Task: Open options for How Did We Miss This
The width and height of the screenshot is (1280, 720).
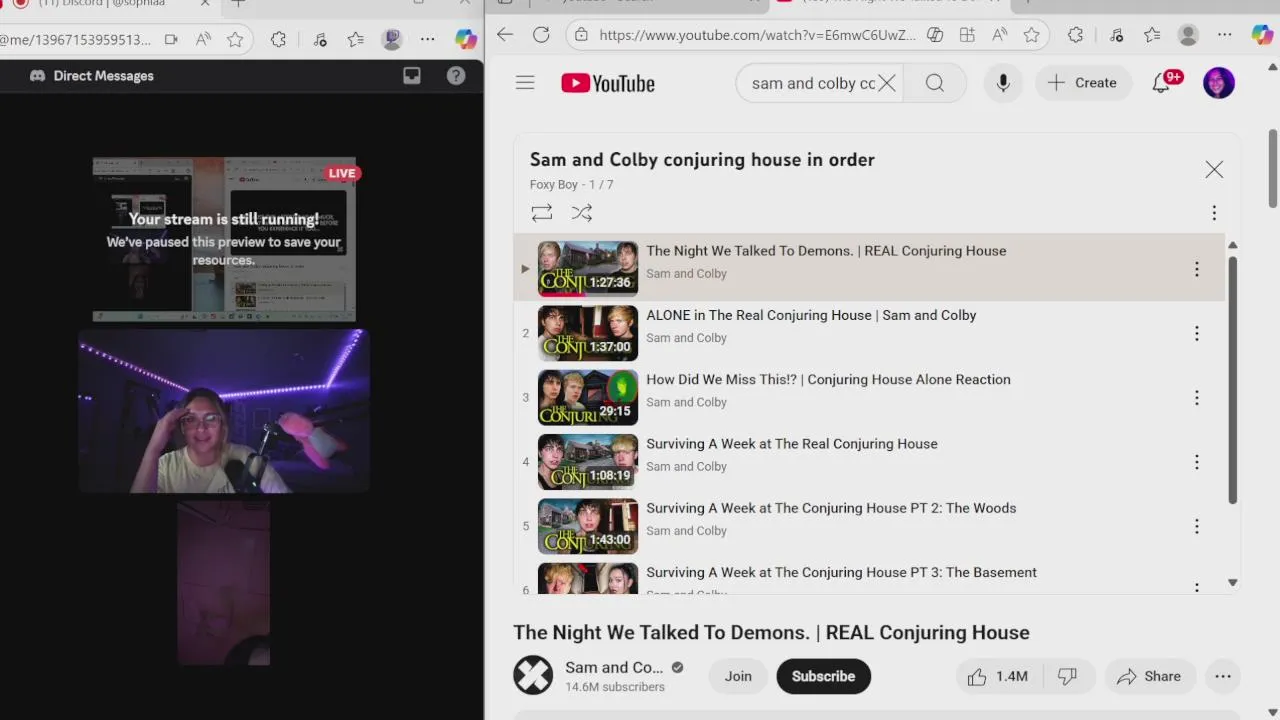Action: pyautogui.click(x=1196, y=398)
